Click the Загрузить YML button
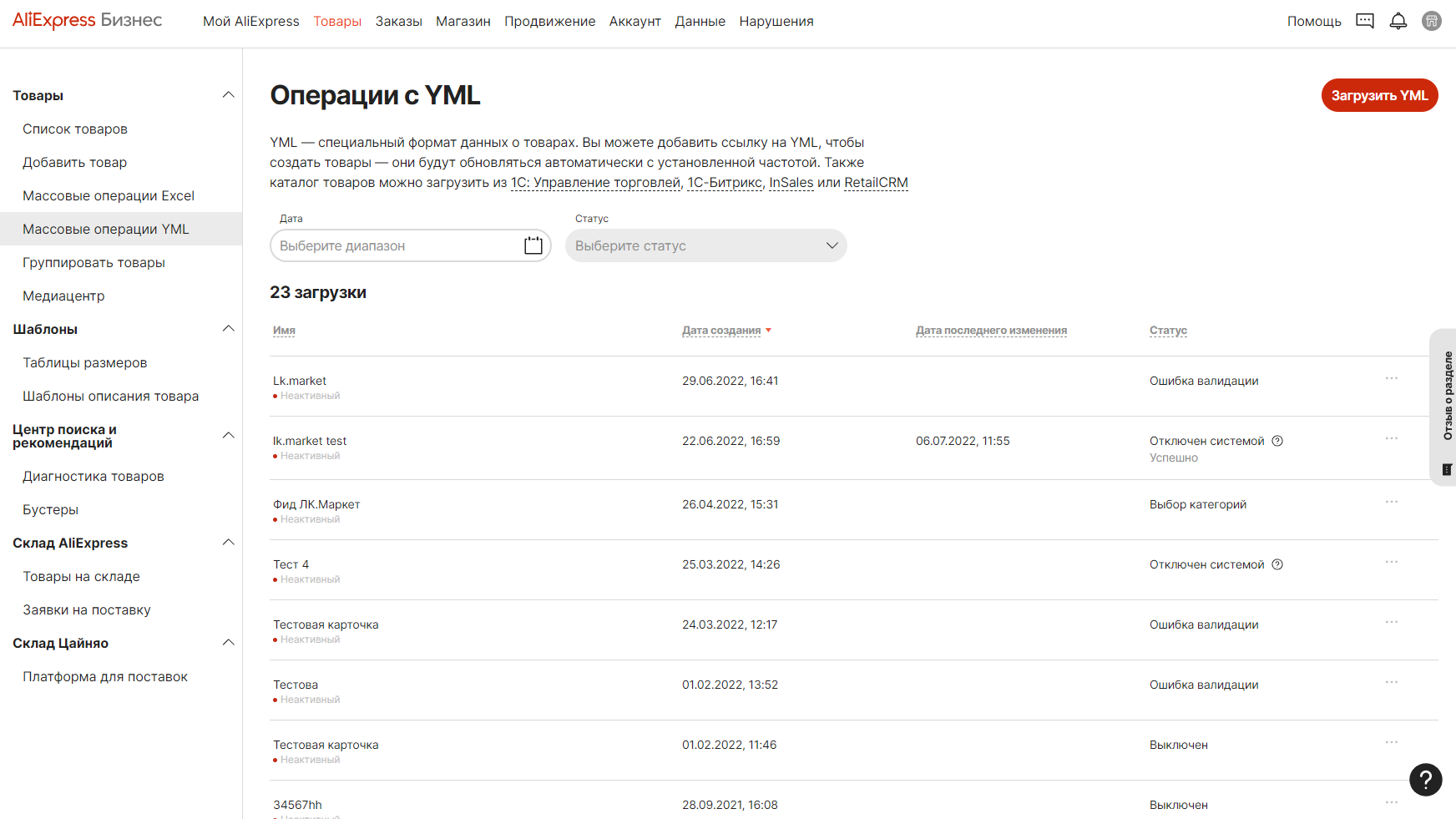Viewport: 1456px width, 819px height. [1380, 95]
